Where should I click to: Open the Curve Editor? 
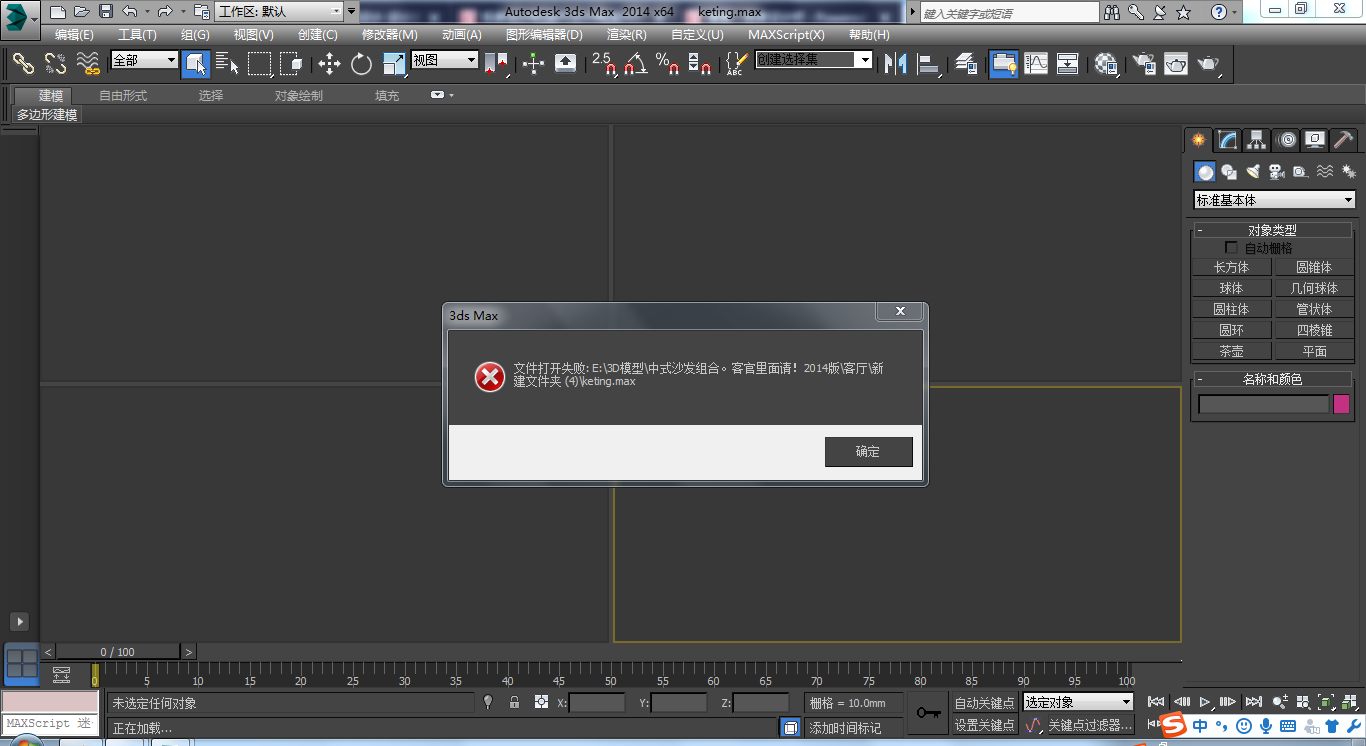[1036, 64]
